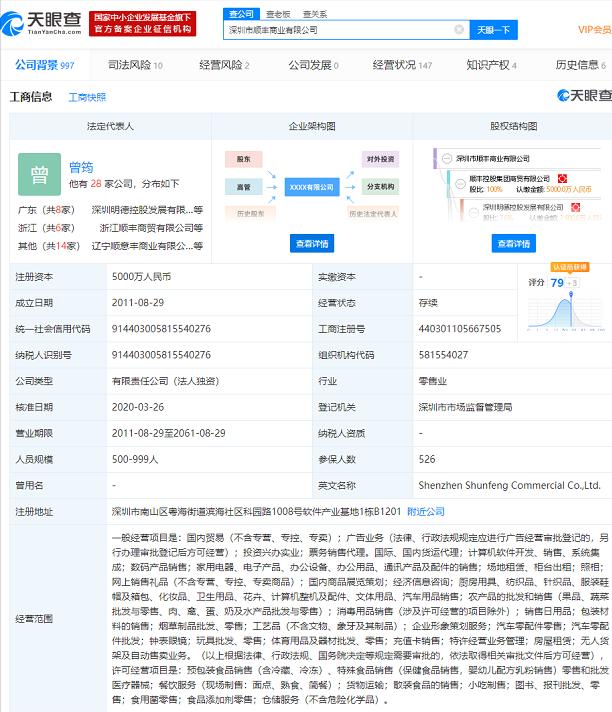The height and width of the screenshot is (712, 612).
Task: Collapse the 顺丰控股集团商贸有限公司 node
Action: click(x=460, y=183)
